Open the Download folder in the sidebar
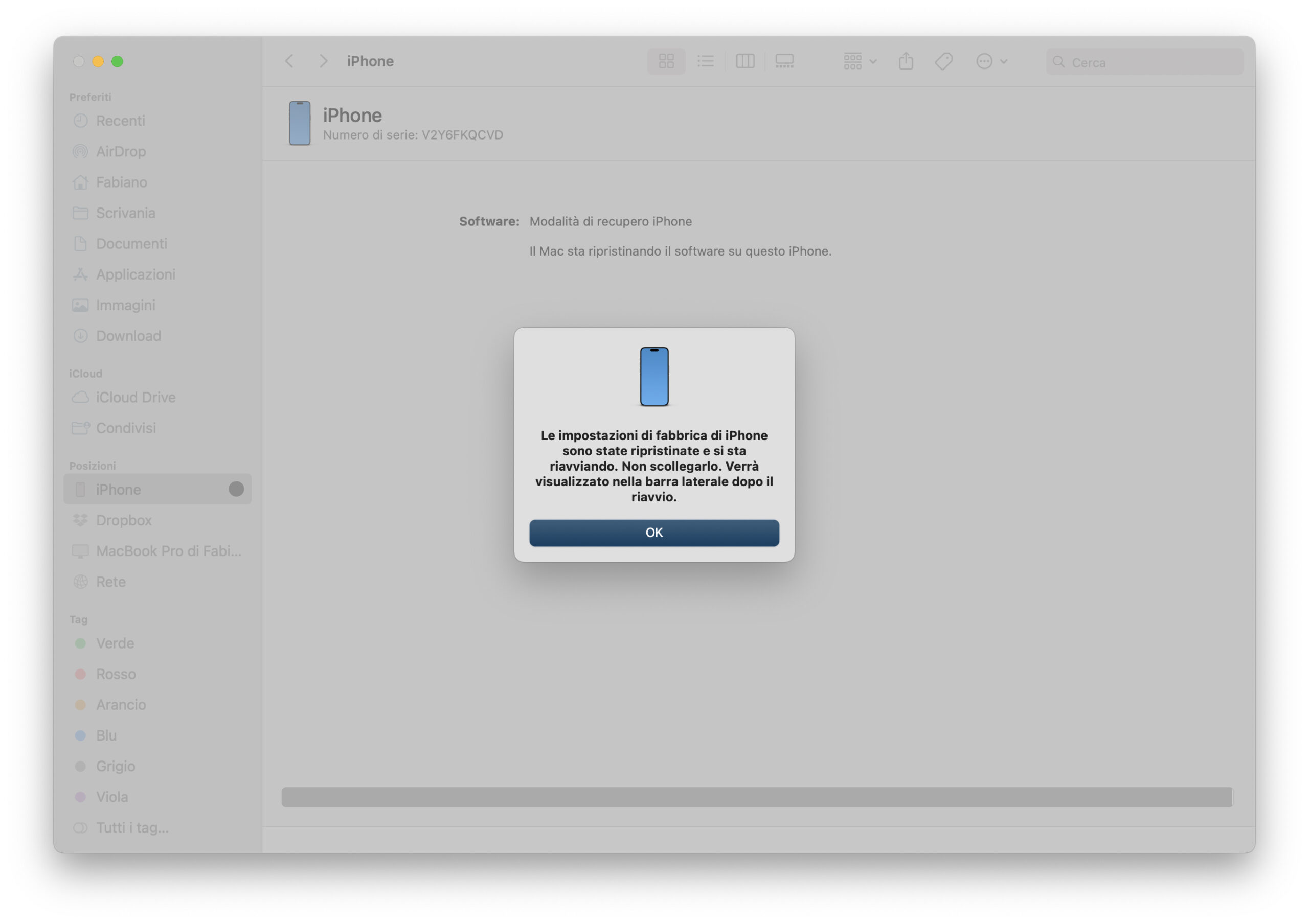This screenshot has width=1309, height=924. [x=128, y=336]
